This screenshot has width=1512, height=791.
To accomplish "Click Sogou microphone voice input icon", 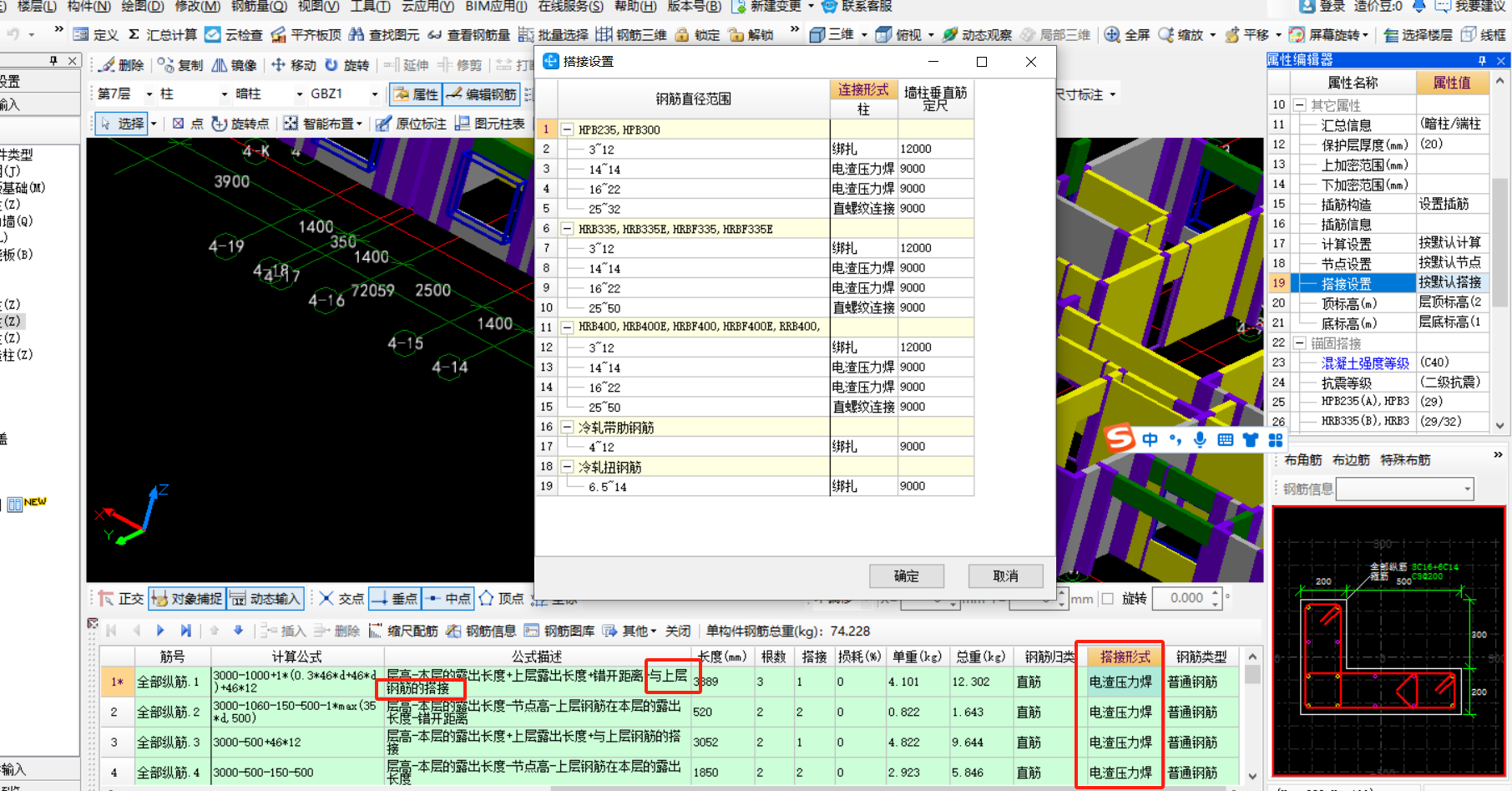I will (1200, 439).
